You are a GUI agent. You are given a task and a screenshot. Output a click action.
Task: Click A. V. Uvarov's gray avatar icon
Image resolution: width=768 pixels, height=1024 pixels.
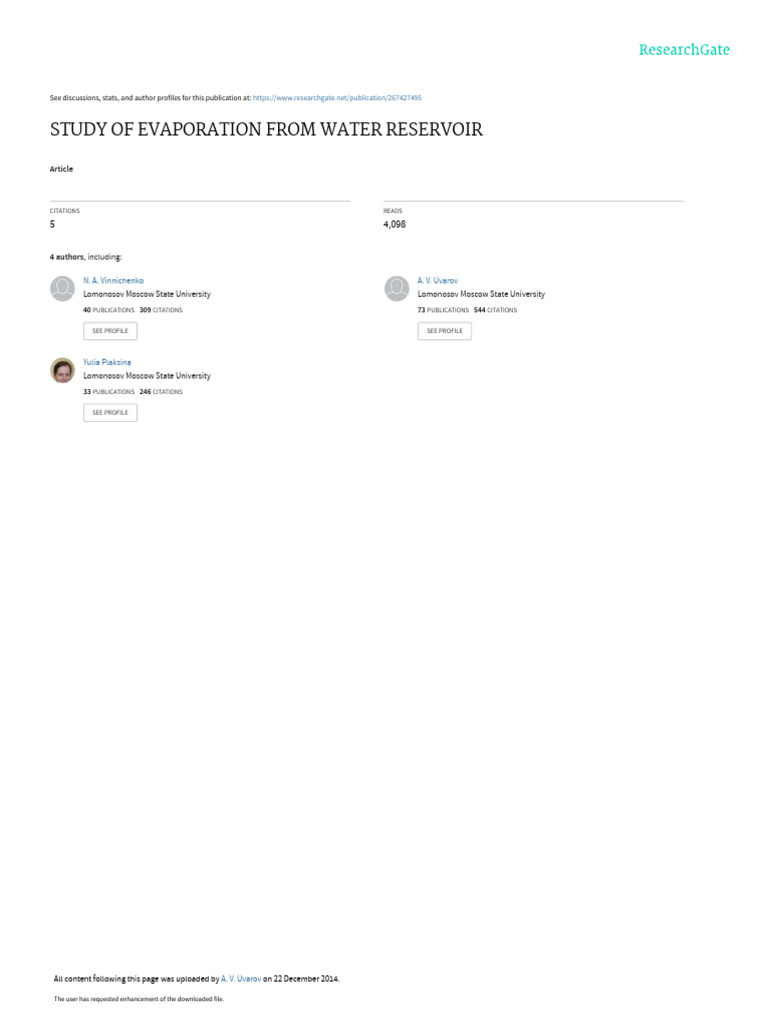397,288
